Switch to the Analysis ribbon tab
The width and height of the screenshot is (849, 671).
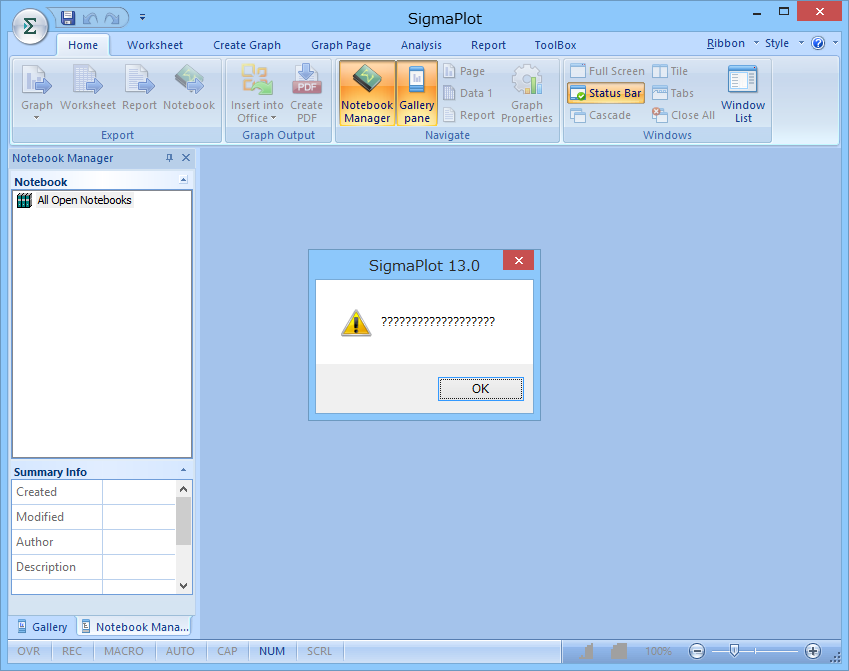421,45
